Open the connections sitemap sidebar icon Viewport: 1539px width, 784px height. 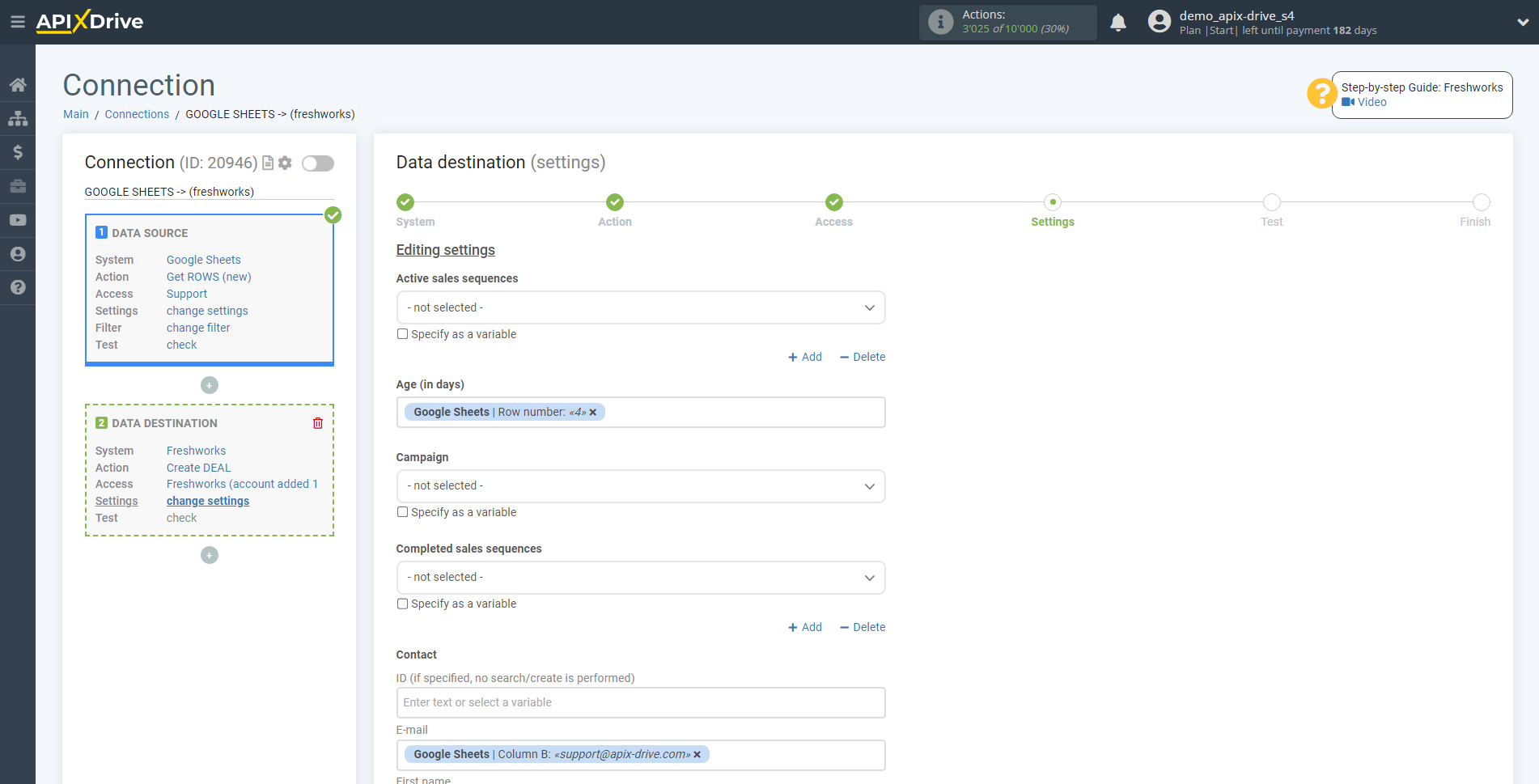click(18, 119)
